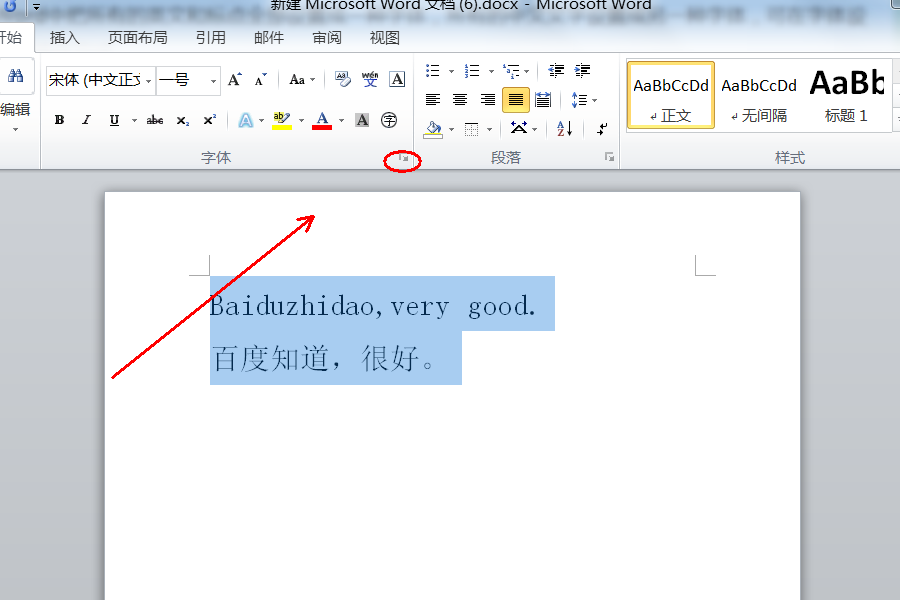Switch to 插入 tab
Viewport: 900px width, 600px height.
(64, 38)
